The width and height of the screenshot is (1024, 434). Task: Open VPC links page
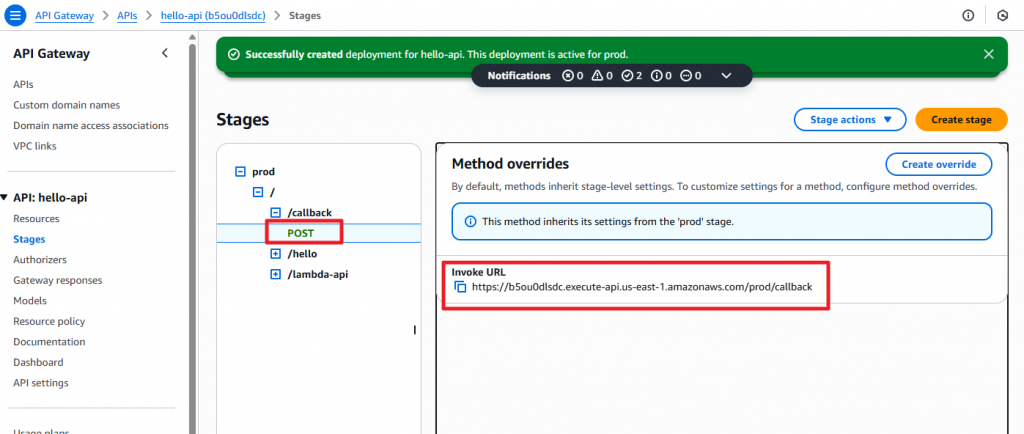35,146
